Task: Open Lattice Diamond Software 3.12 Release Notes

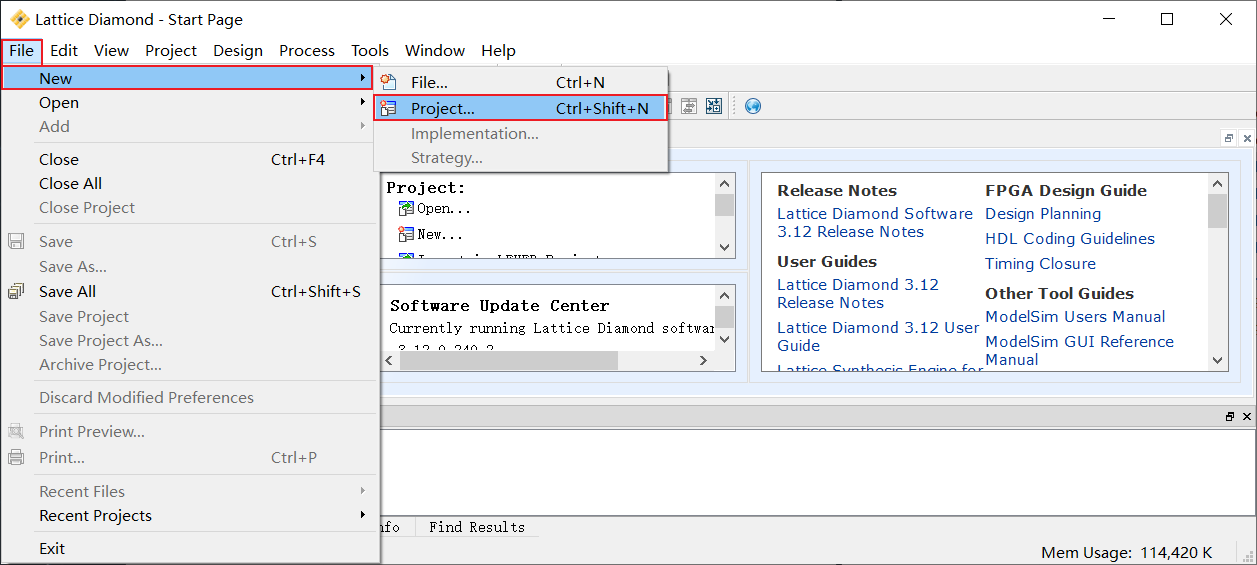Action: 875,223
